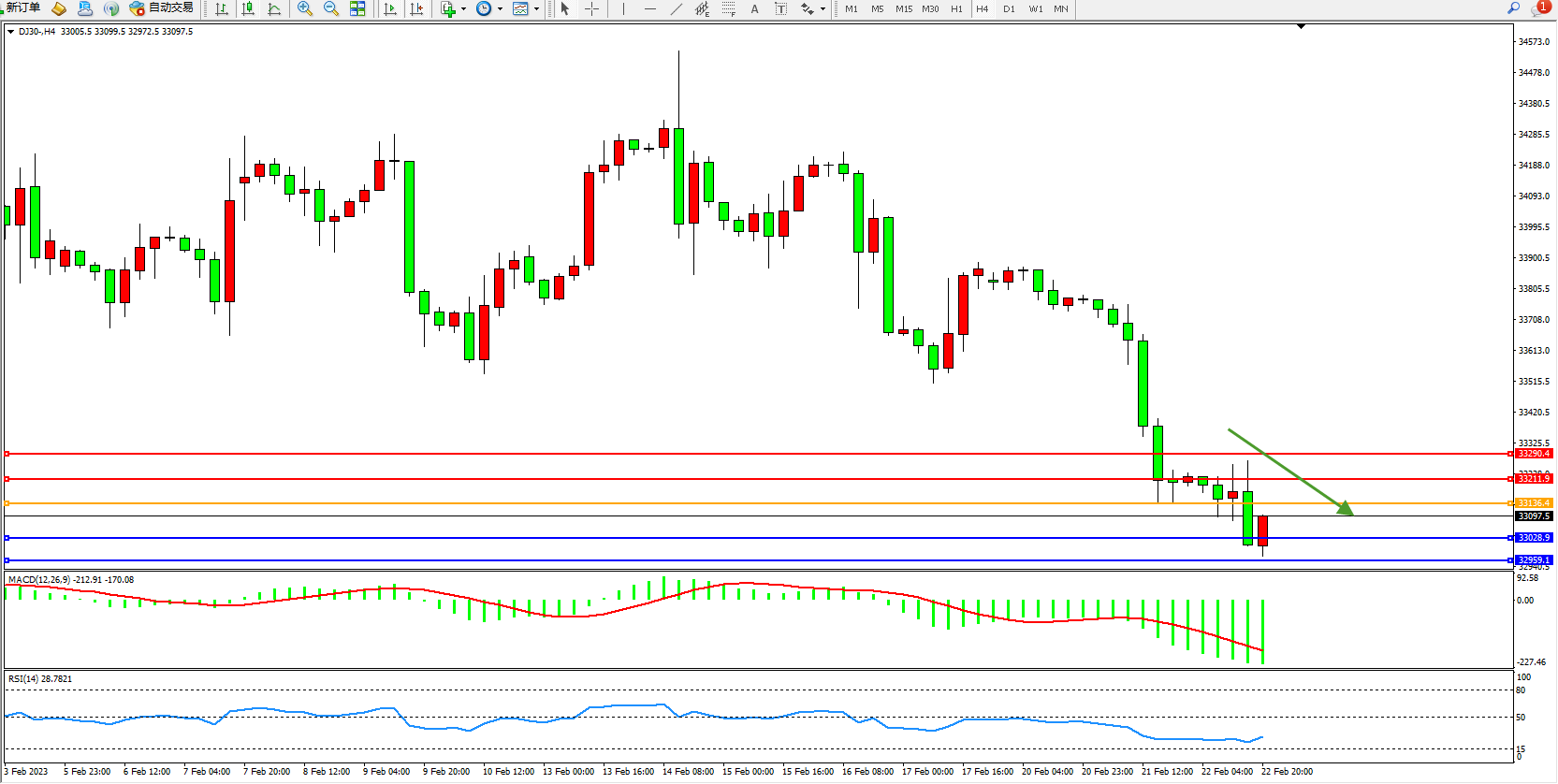Click the DJ30 H4 chart title arrow
This screenshot has height=784, width=1558.
point(10,32)
